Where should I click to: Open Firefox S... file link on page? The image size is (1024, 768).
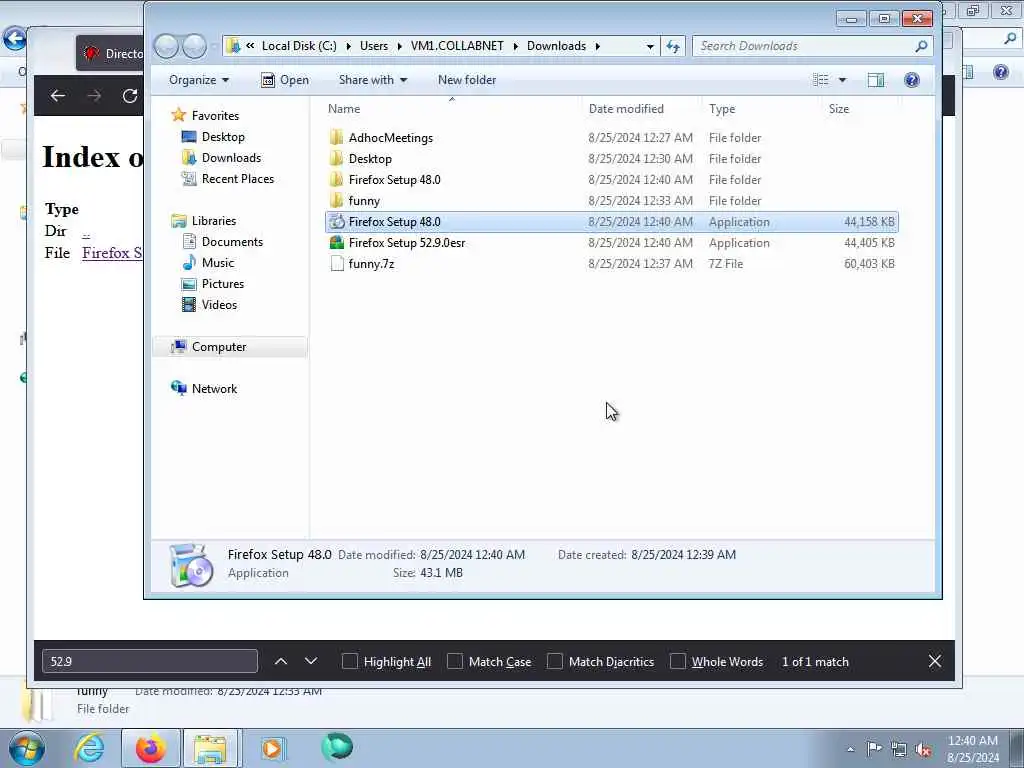pyautogui.click(x=112, y=253)
